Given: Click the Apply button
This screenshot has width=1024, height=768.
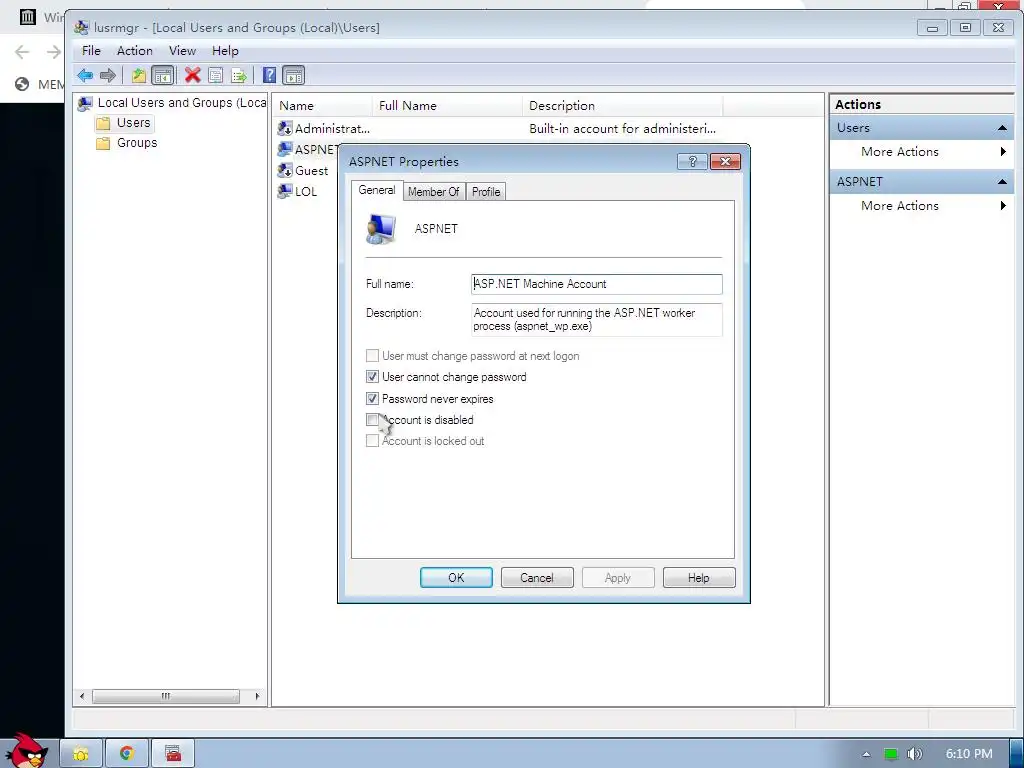Looking at the screenshot, I should click(x=618, y=577).
